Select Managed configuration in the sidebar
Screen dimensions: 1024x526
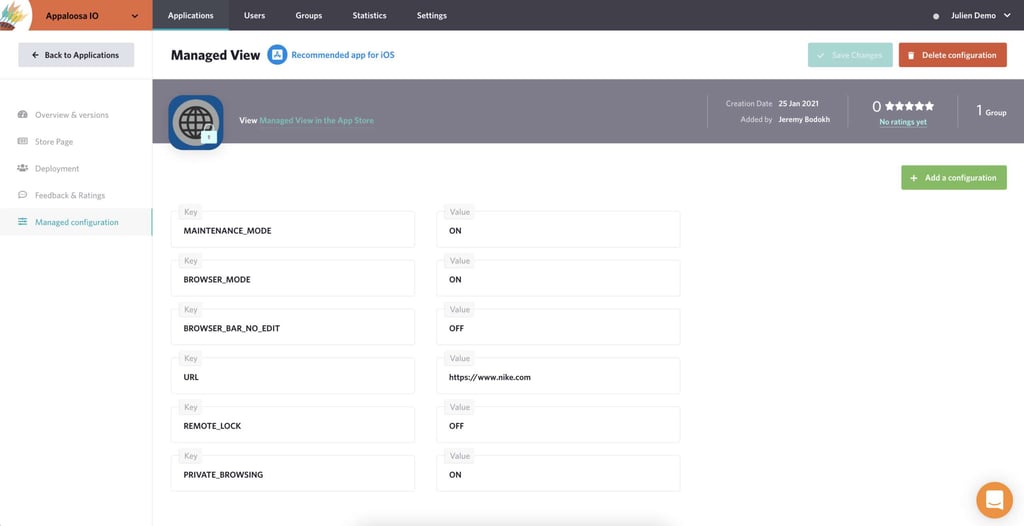76,222
